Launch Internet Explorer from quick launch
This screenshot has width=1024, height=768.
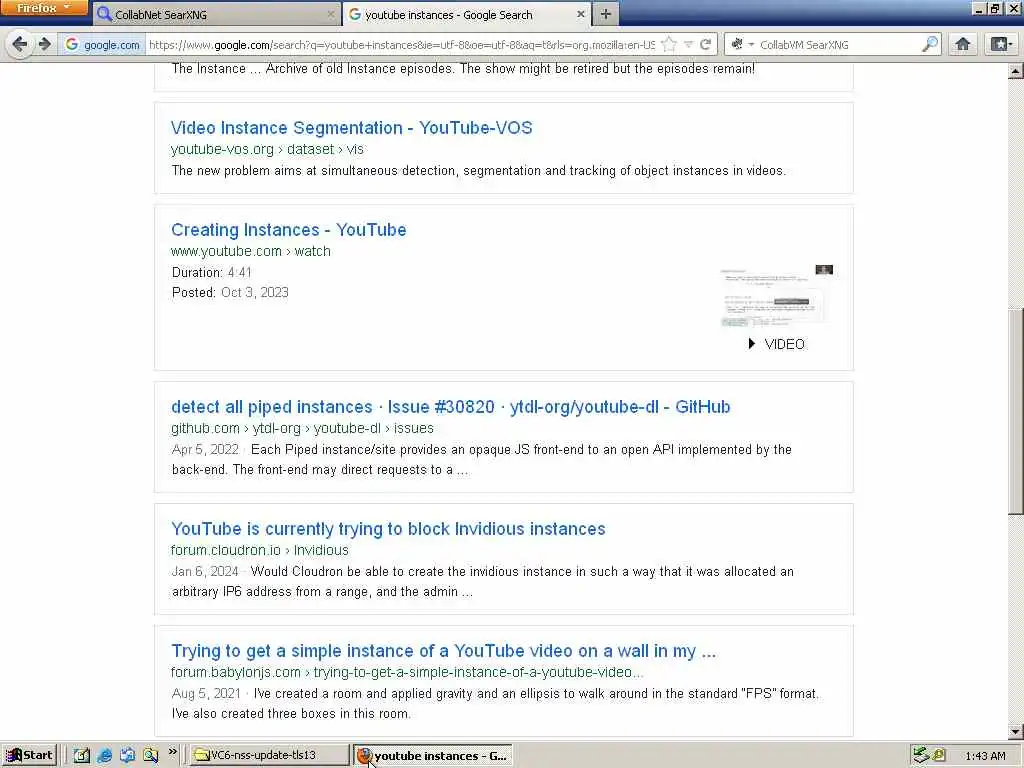[x=104, y=756]
